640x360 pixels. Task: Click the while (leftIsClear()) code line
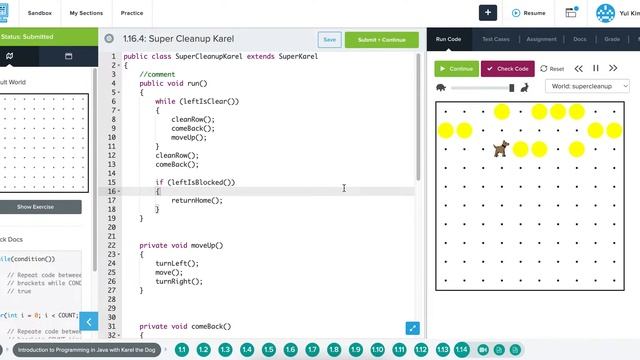[x=197, y=101]
